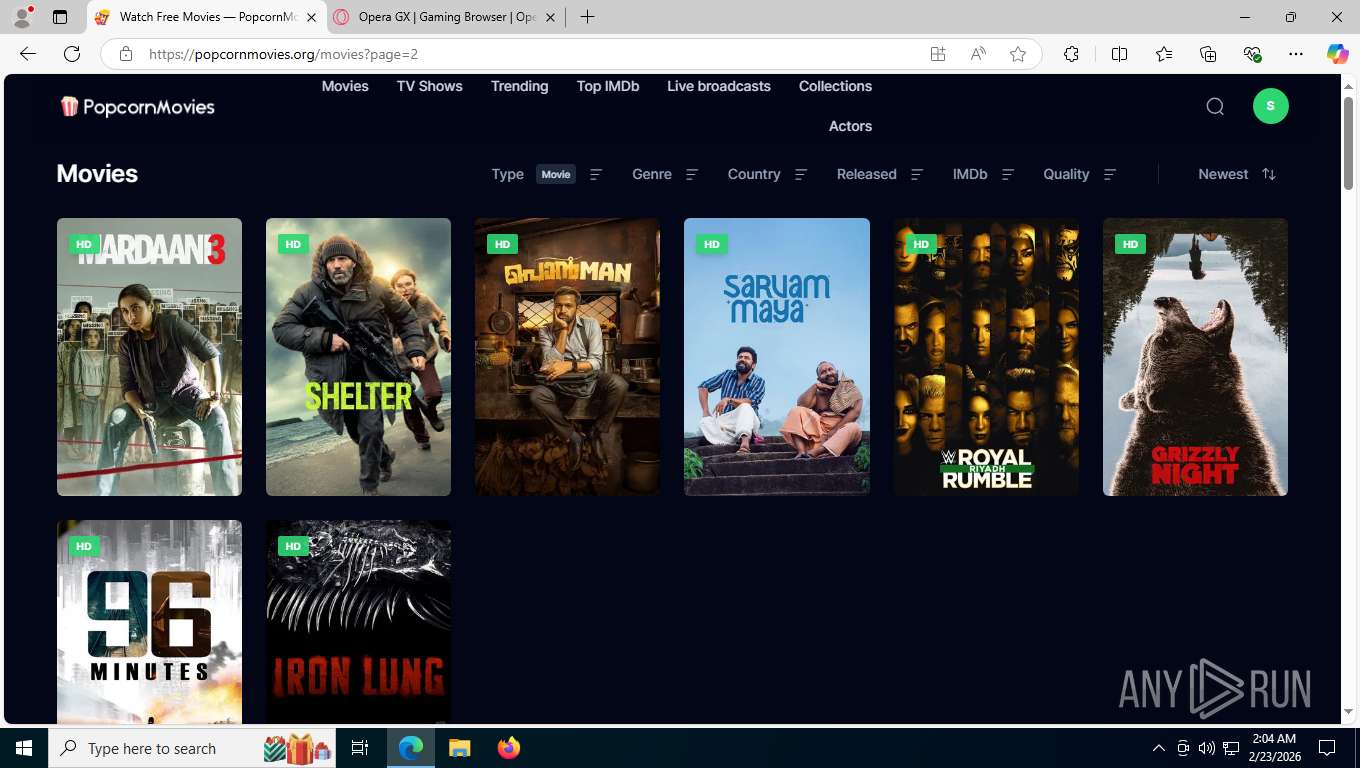Open the site search magnifier icon
This screenshot has height=768, width=1360.
(x=1215, y=106)
